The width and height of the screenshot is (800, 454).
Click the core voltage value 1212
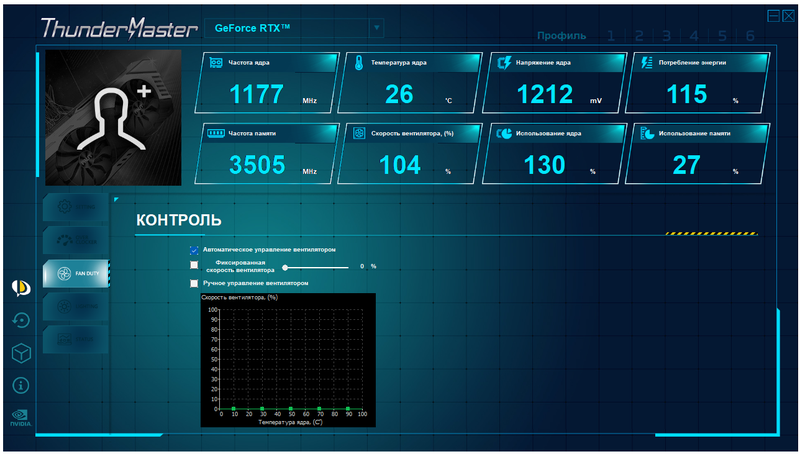coord(545,94)
